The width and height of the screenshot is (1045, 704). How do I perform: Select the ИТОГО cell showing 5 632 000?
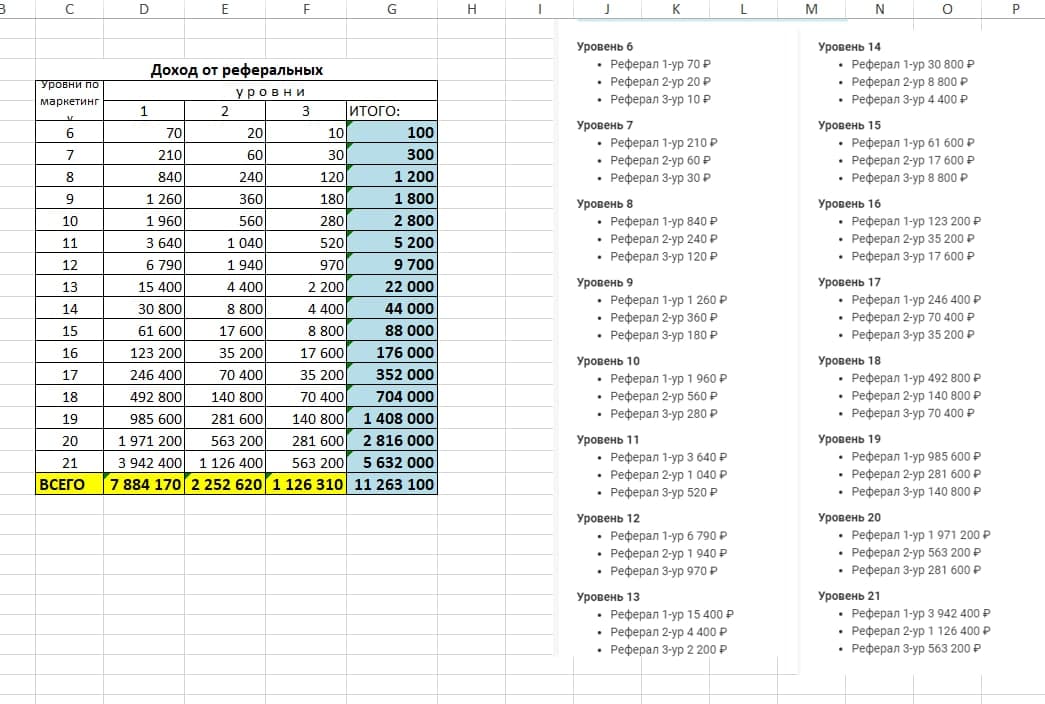click(x=392, y=463)
